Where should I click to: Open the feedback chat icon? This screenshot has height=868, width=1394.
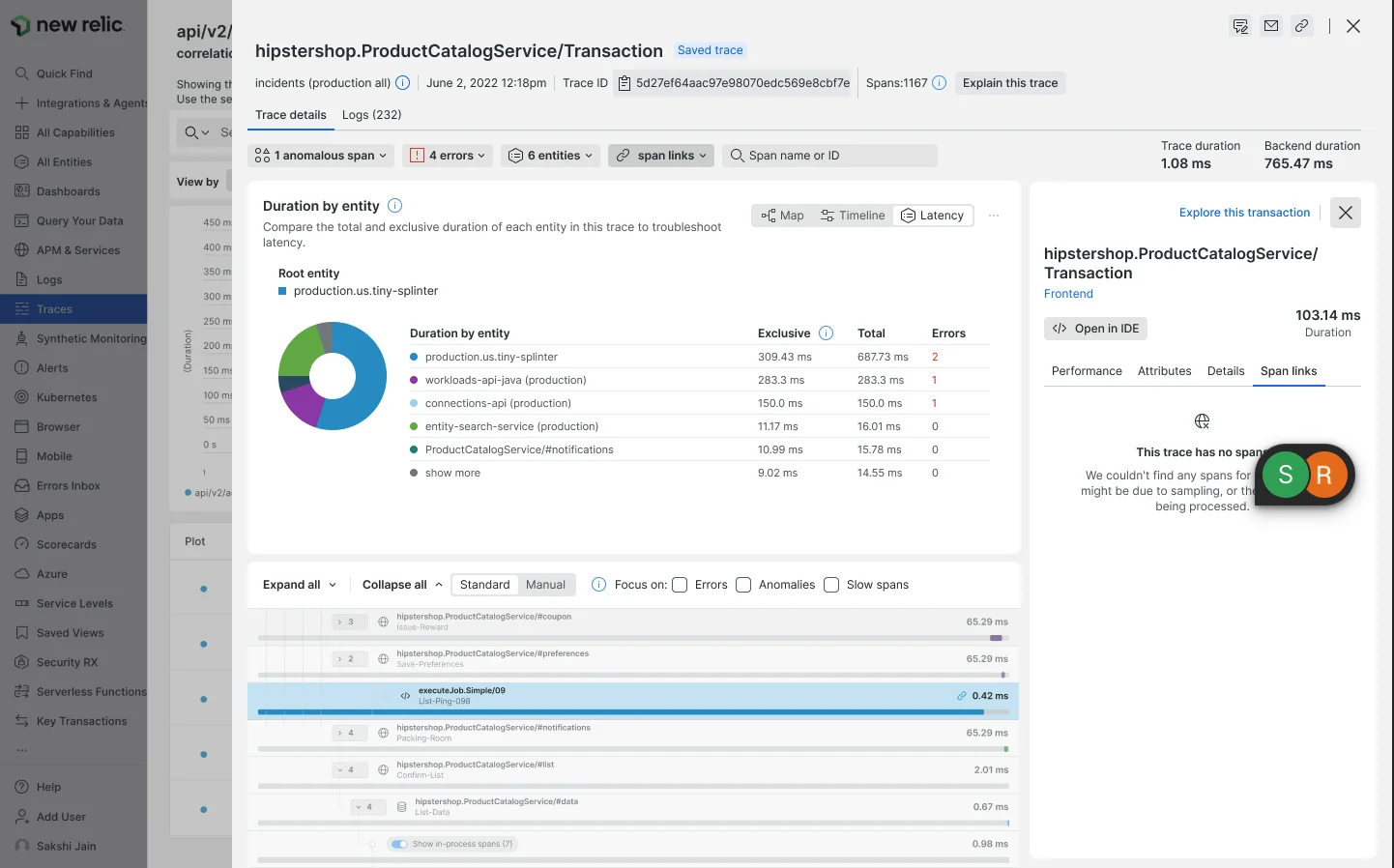coord(1240,26)
